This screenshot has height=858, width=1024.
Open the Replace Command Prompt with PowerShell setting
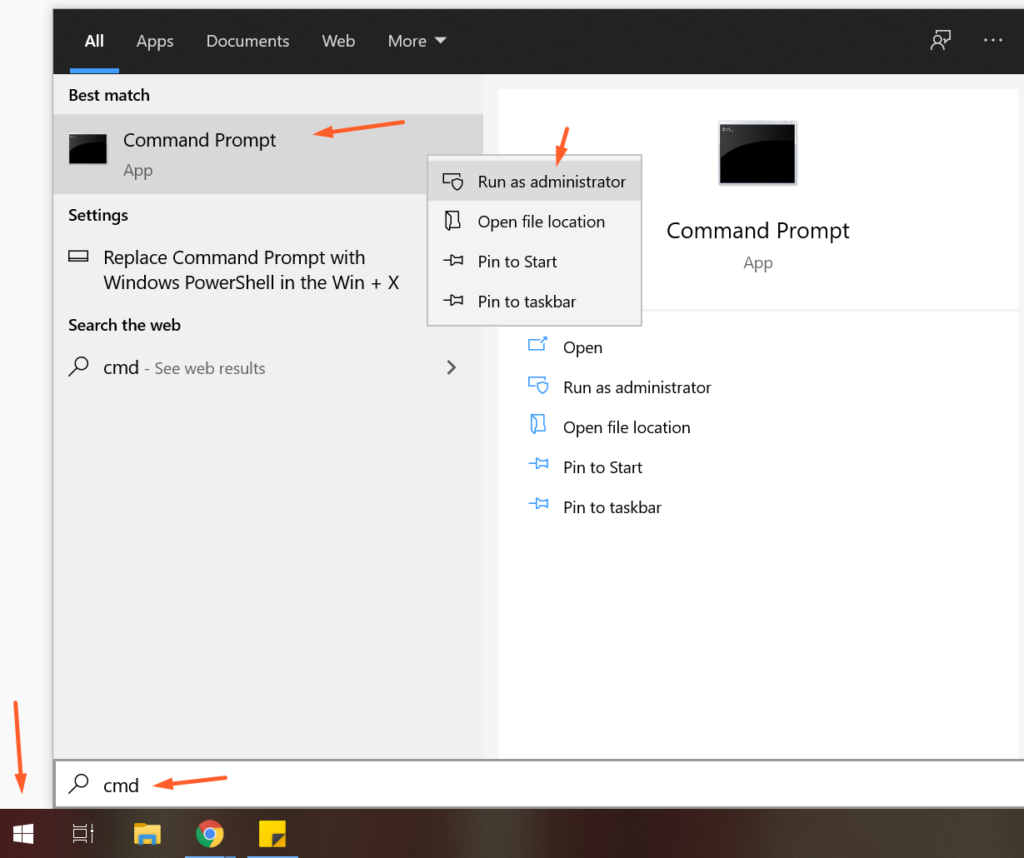click(x=251, y=270)
